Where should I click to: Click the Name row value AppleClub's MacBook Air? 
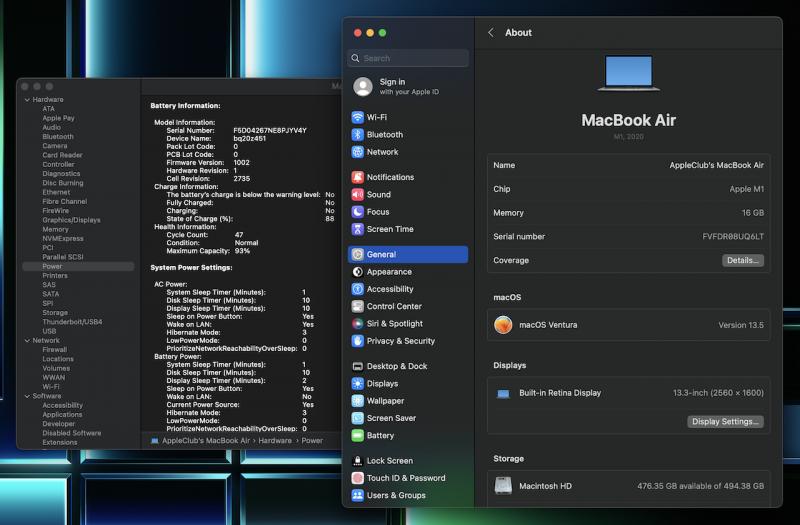click(716, 165)
